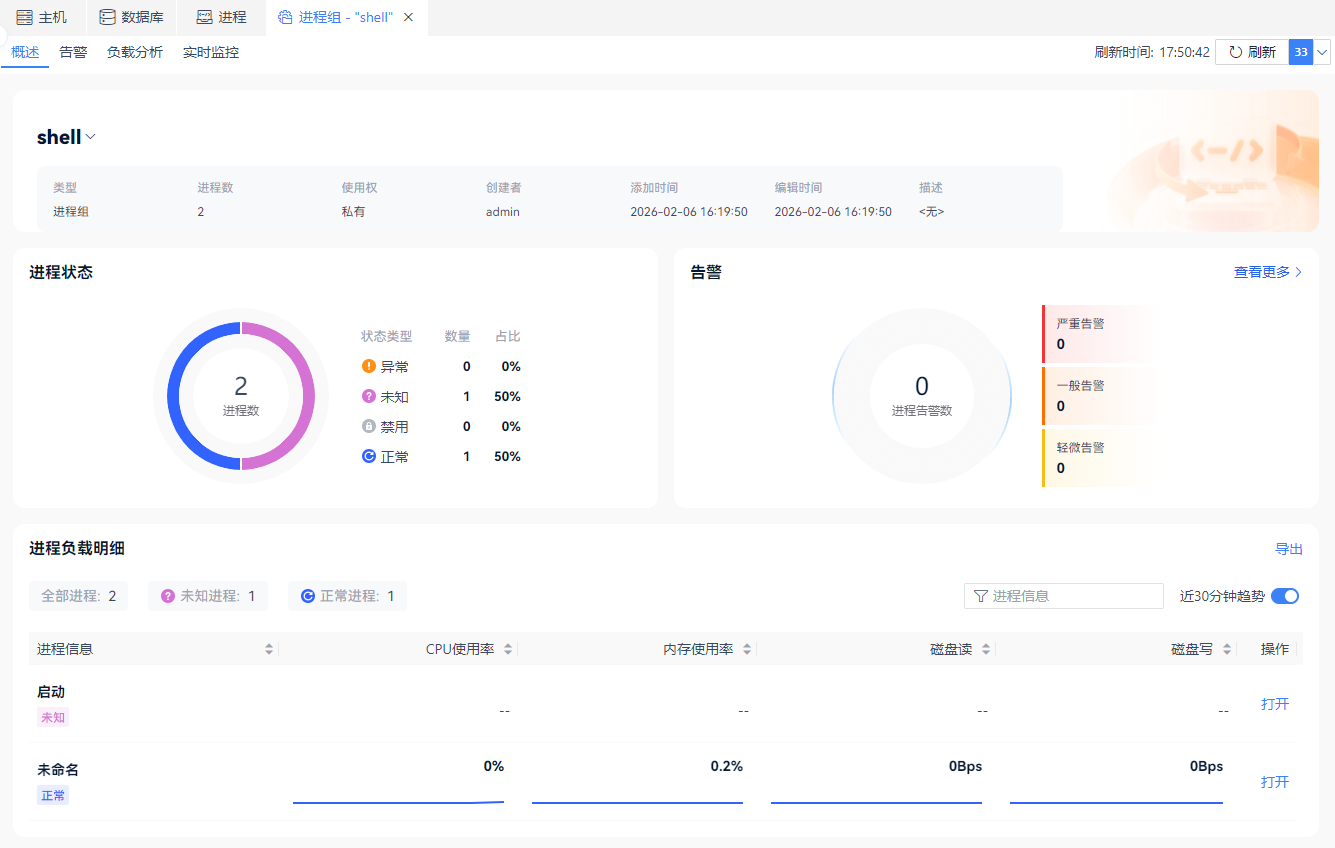
Task: Click the 0.2% memory usage value
Action: [727, 766]
